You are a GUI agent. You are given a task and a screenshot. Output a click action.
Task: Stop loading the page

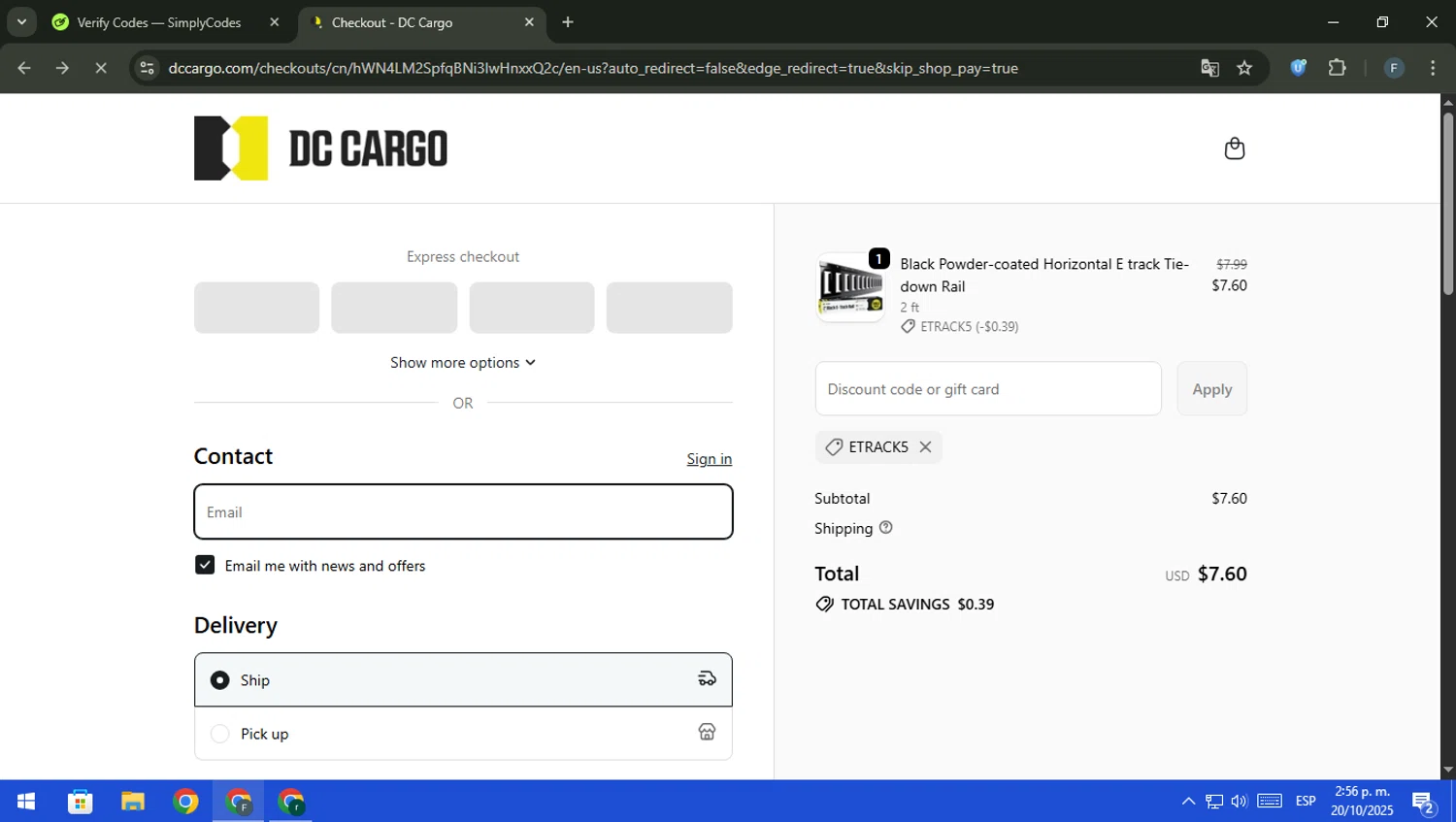coord(101,68)
